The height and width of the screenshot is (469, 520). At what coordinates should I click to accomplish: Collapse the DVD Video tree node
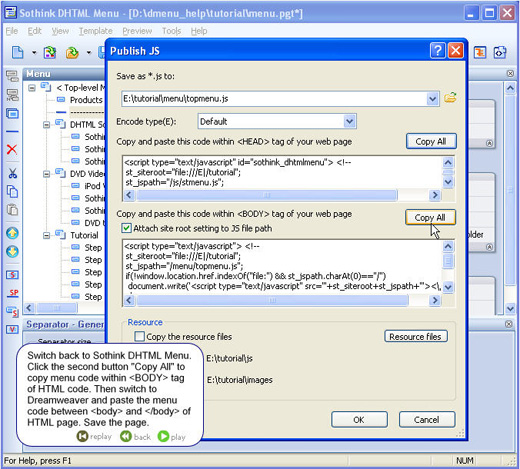click(47, 174)
